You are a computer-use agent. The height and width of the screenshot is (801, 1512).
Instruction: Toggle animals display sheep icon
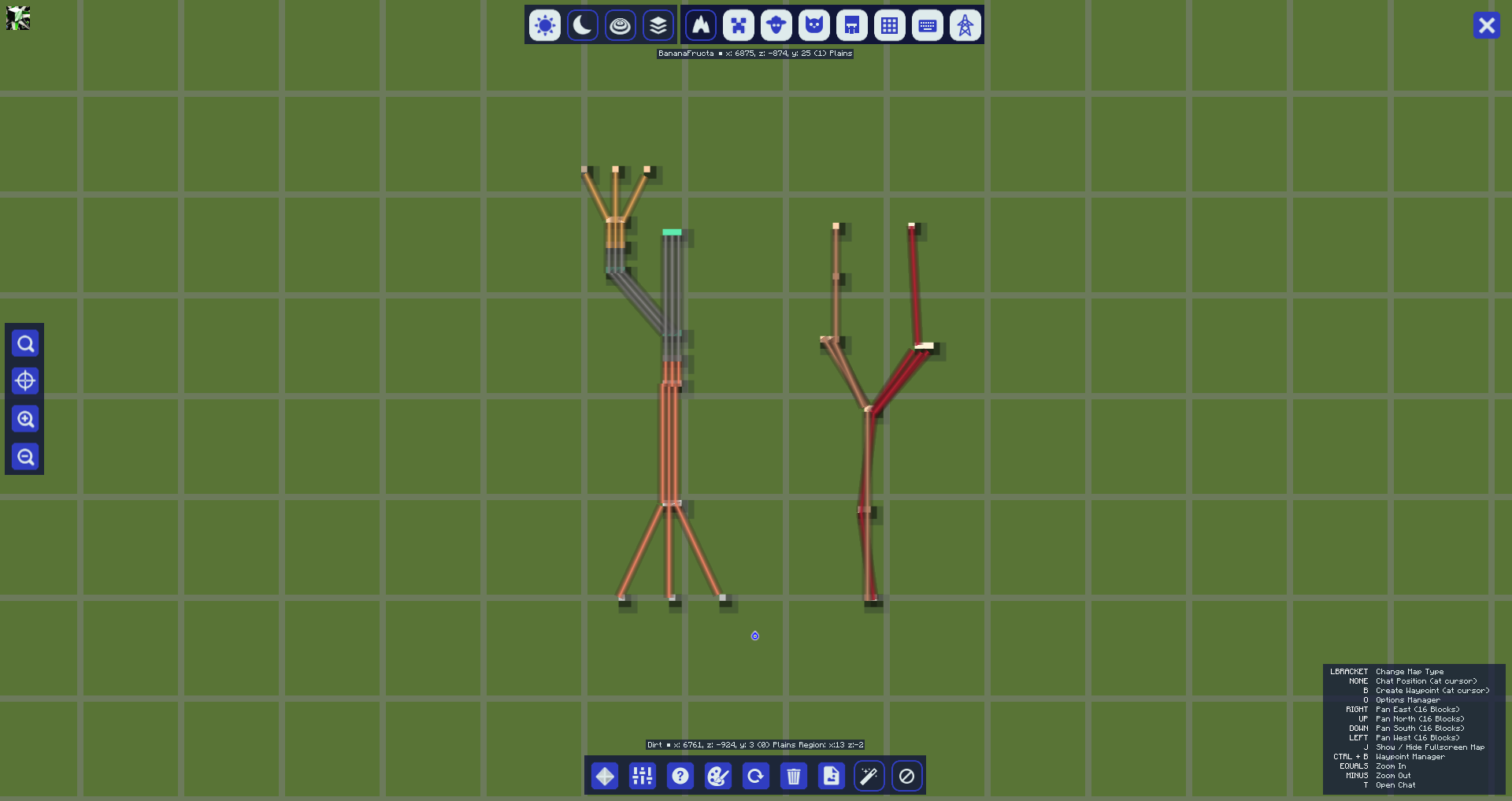click(x=776, y=25)
